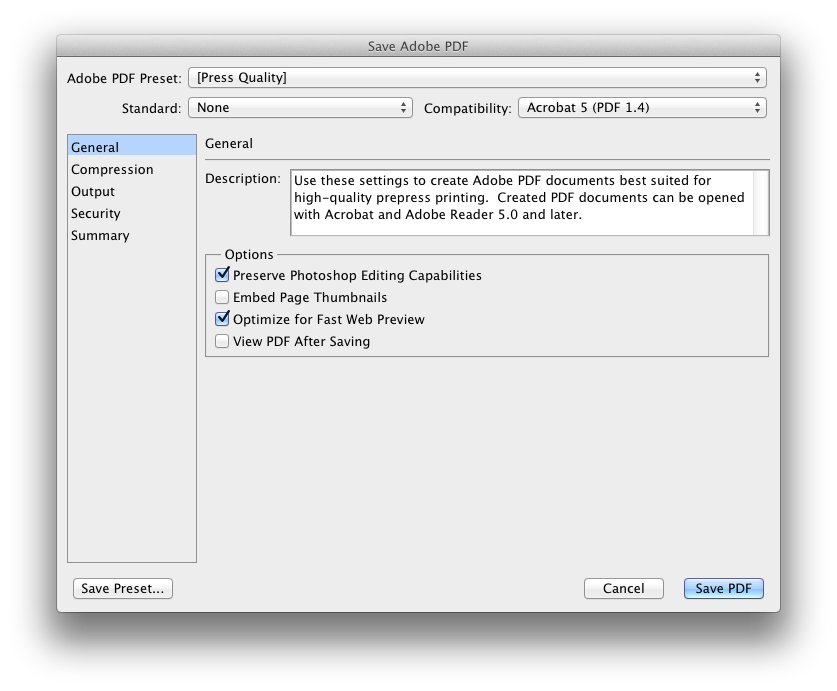837x691 pixels.
Task: Change Compatibility to another Acrobat version
Action: point(641,107)
